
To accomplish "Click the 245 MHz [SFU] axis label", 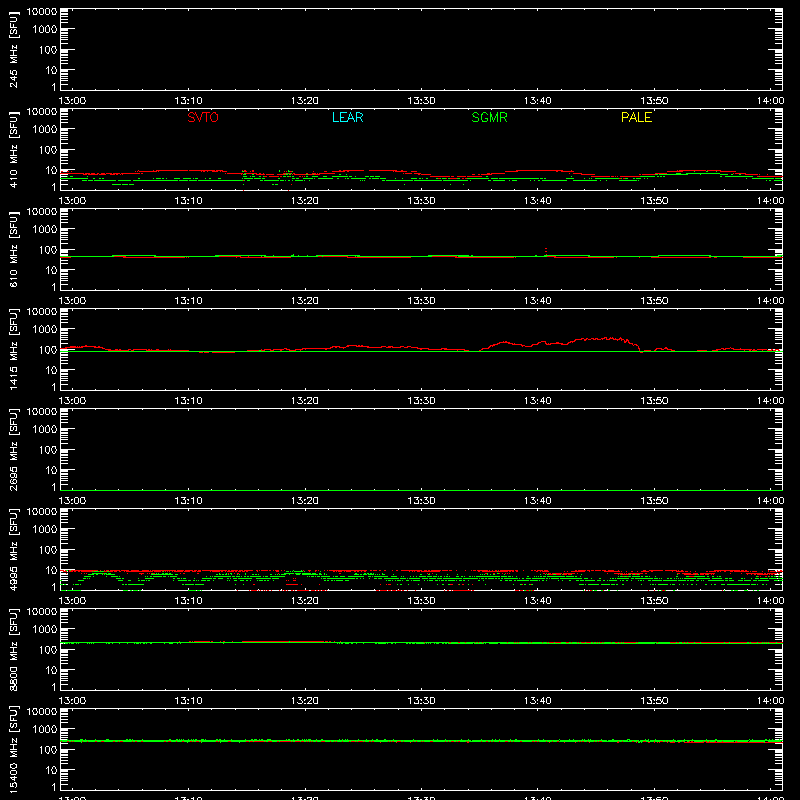I will click(13, 49).
